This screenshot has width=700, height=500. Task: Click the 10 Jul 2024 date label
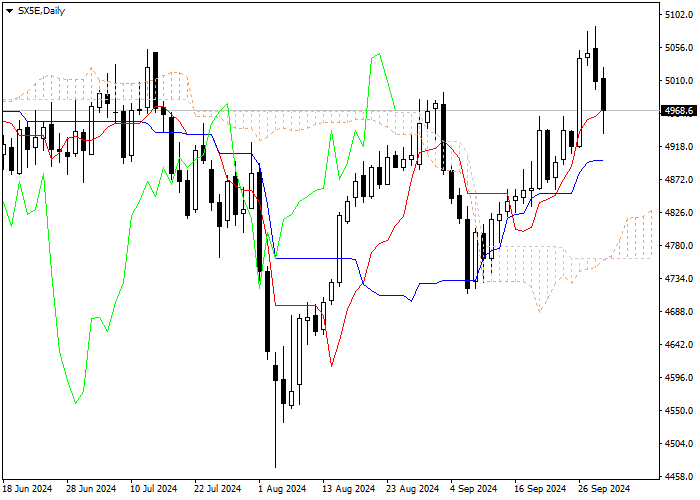pos(154,489)
